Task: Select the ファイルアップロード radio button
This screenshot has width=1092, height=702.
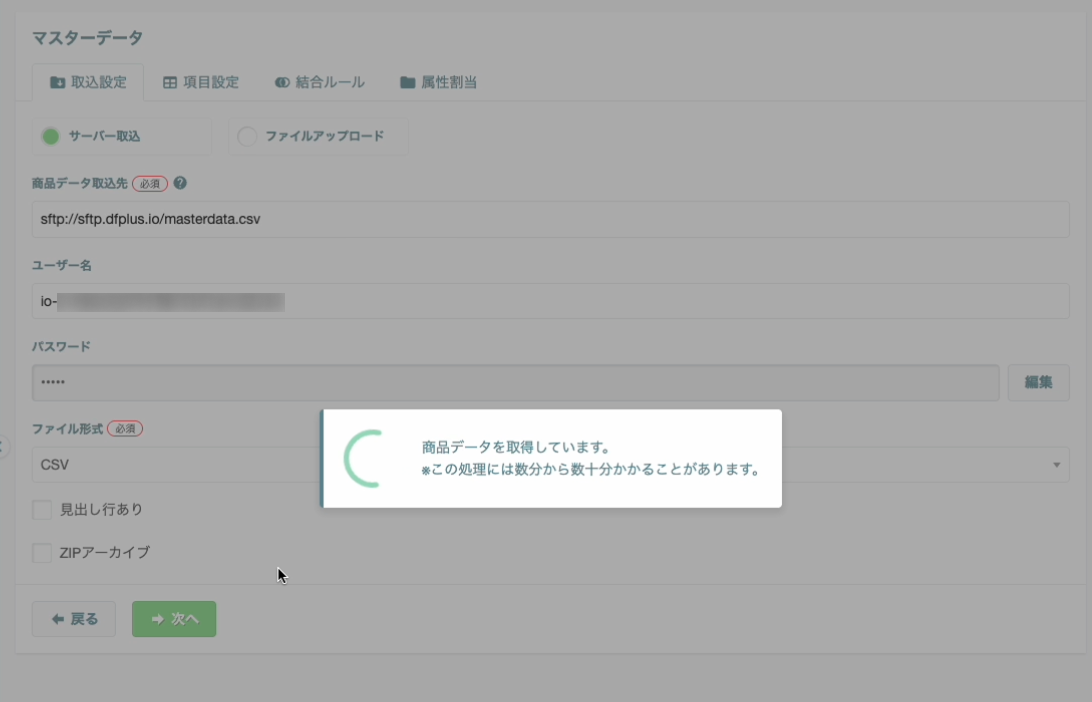Action: (x=247, y=136)
